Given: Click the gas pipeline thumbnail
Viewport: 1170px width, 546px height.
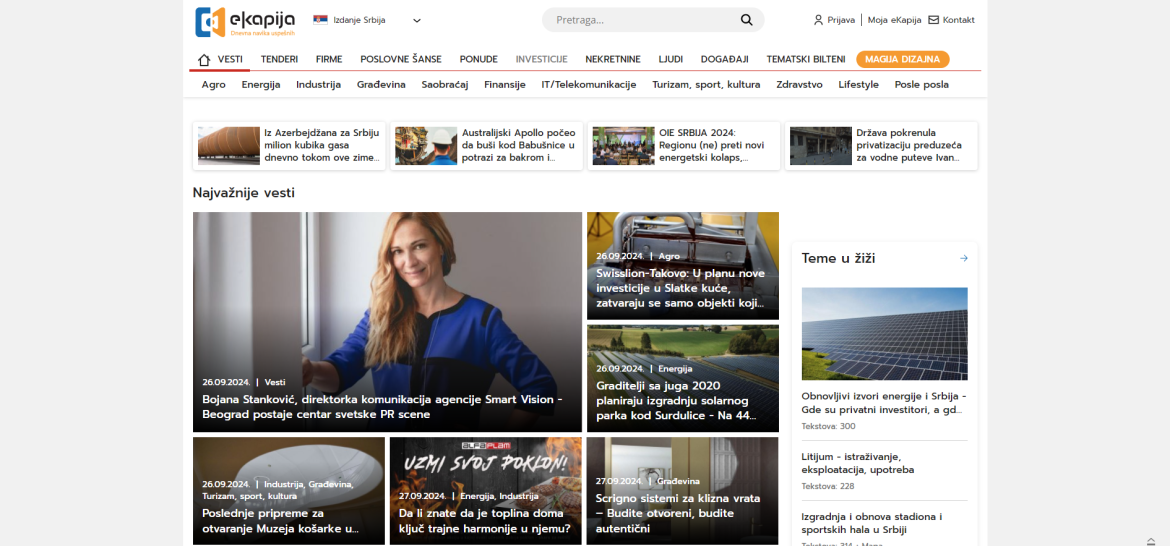Looking at the screenshot, I should click(x=229, y=145).
